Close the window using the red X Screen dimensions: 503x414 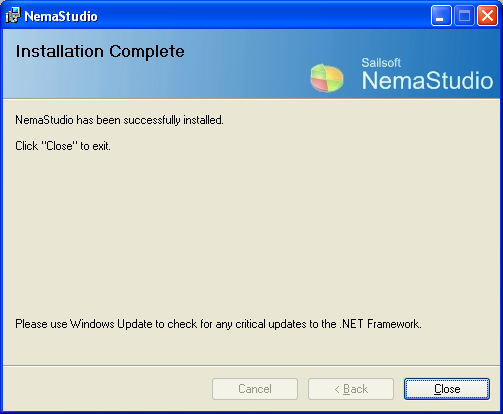[487, 15]
